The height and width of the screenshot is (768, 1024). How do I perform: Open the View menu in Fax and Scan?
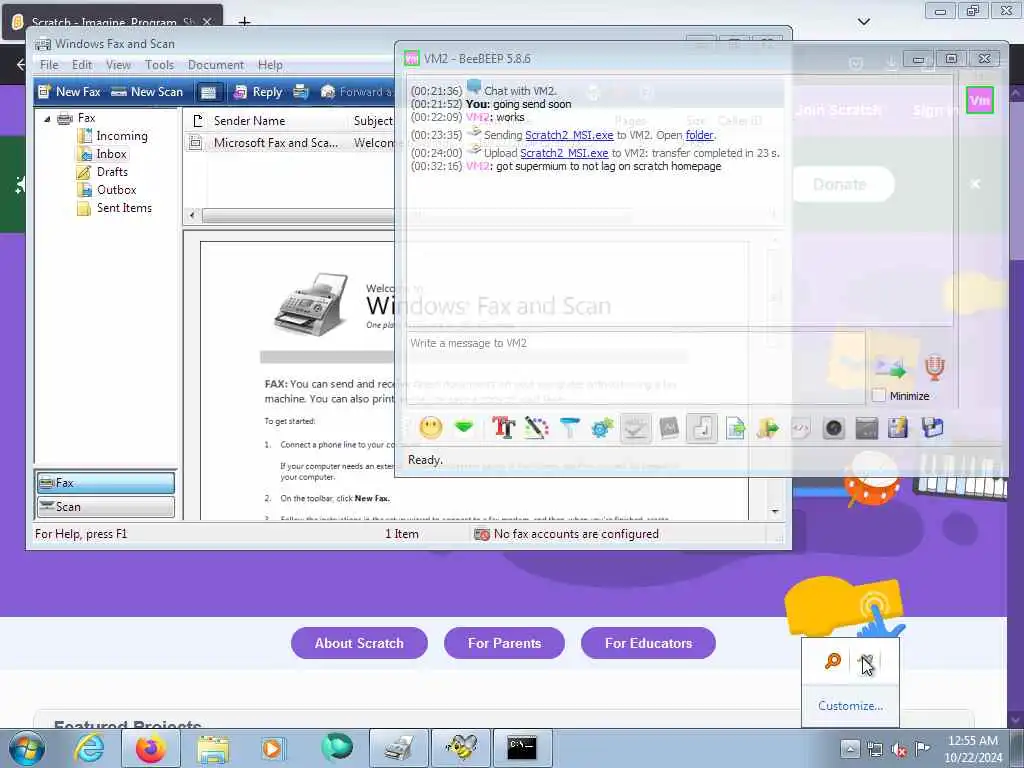tap(118, 65)
